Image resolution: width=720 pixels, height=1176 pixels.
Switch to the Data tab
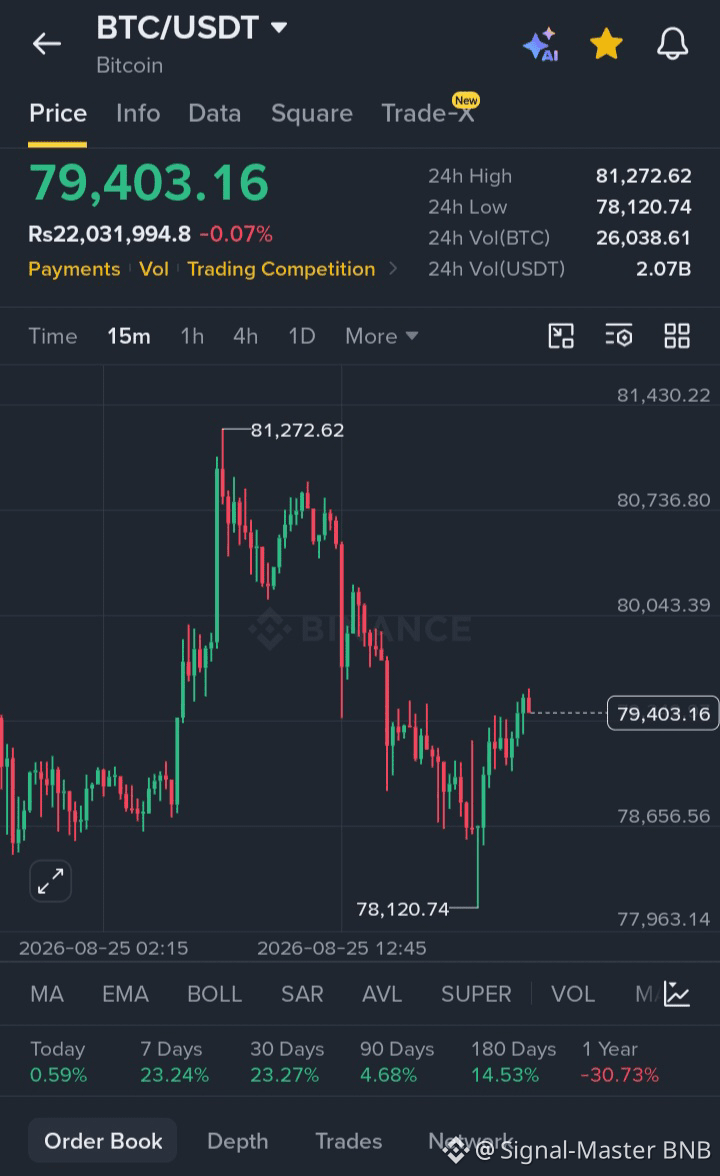214,113
